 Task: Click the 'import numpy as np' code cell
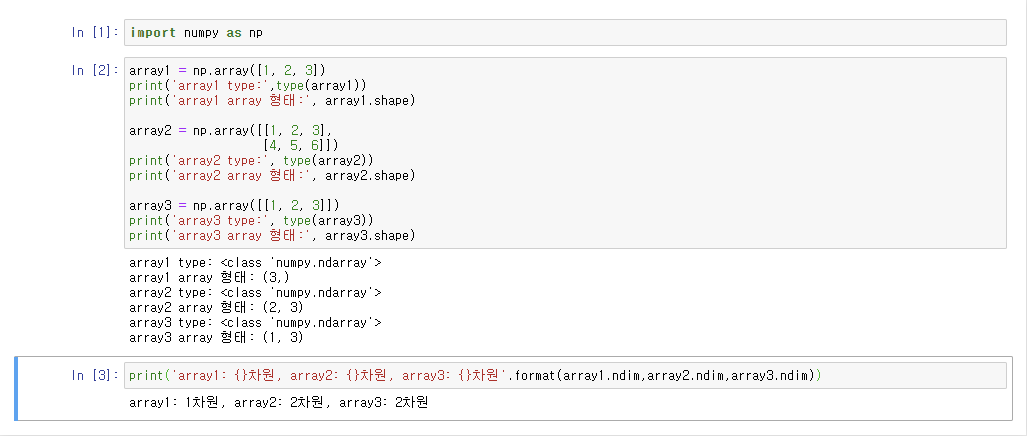pos(565,32)
